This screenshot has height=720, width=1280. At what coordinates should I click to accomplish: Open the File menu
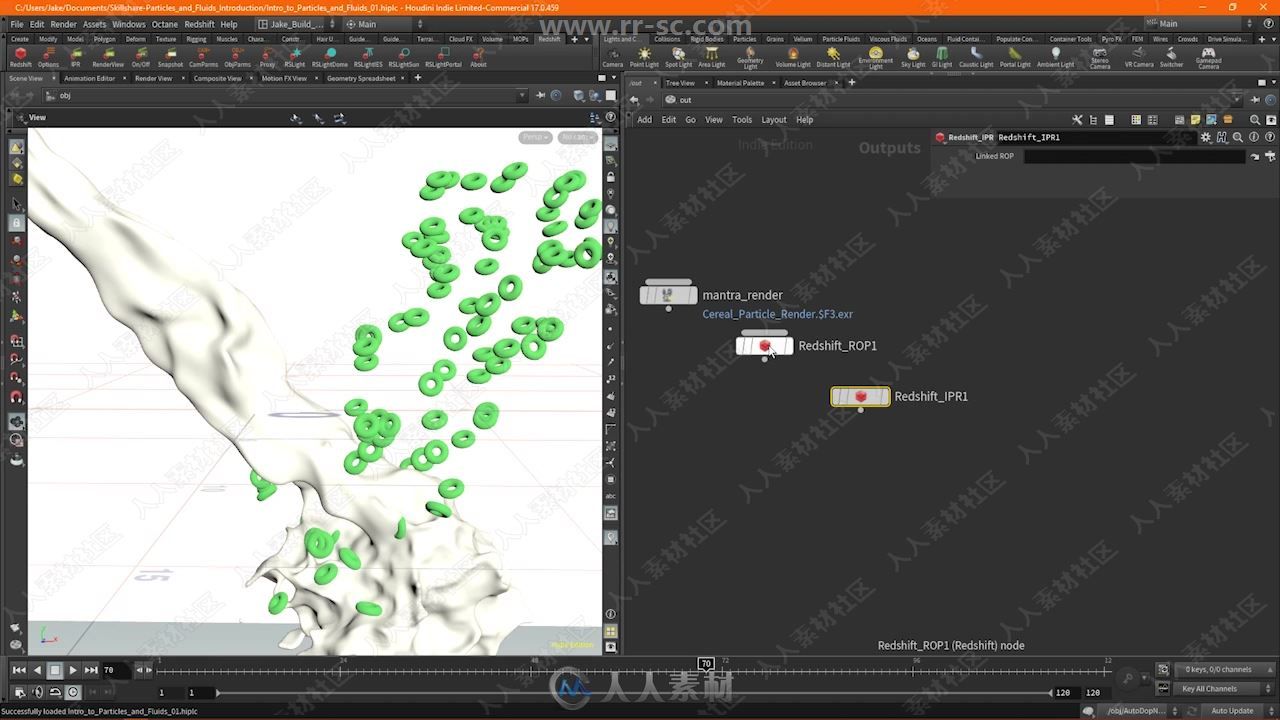(17, 24)
